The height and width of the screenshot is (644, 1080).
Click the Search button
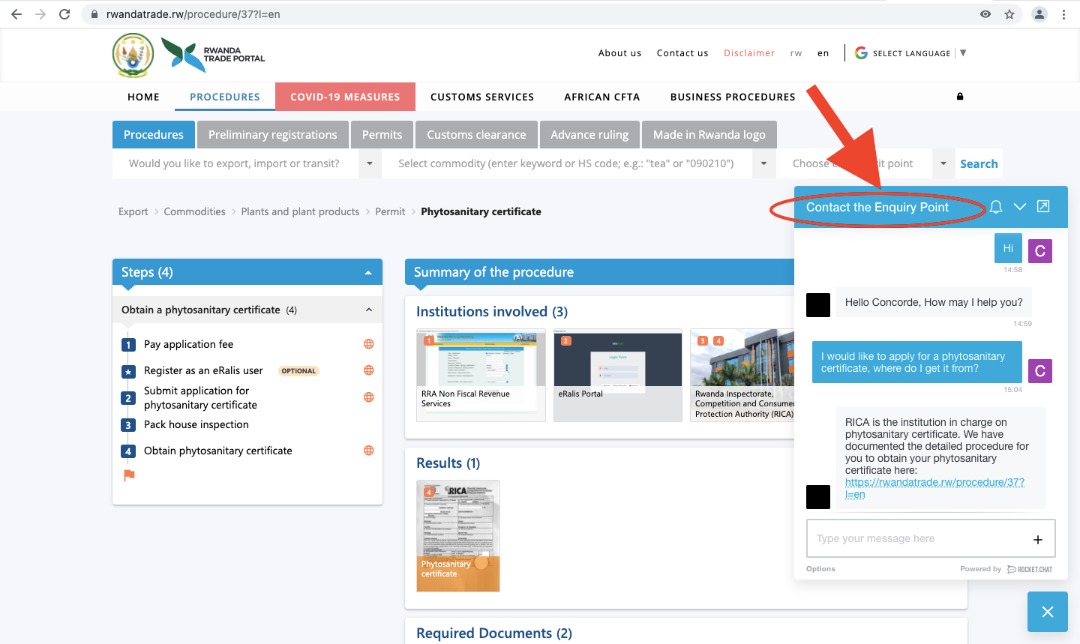[979, 164]
